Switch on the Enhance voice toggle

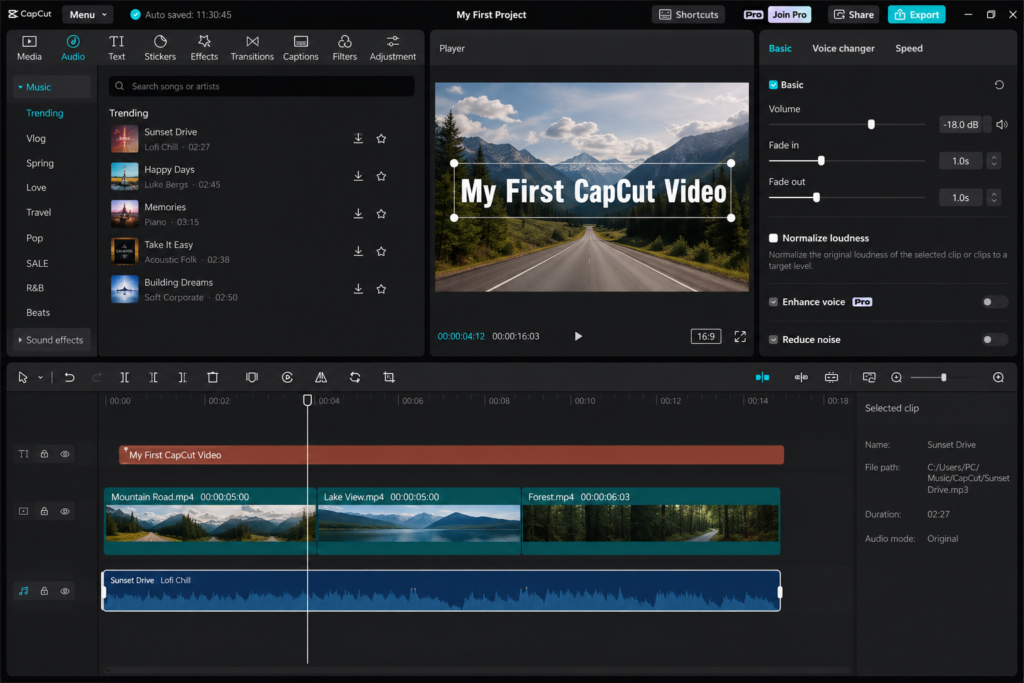(995, 302)
